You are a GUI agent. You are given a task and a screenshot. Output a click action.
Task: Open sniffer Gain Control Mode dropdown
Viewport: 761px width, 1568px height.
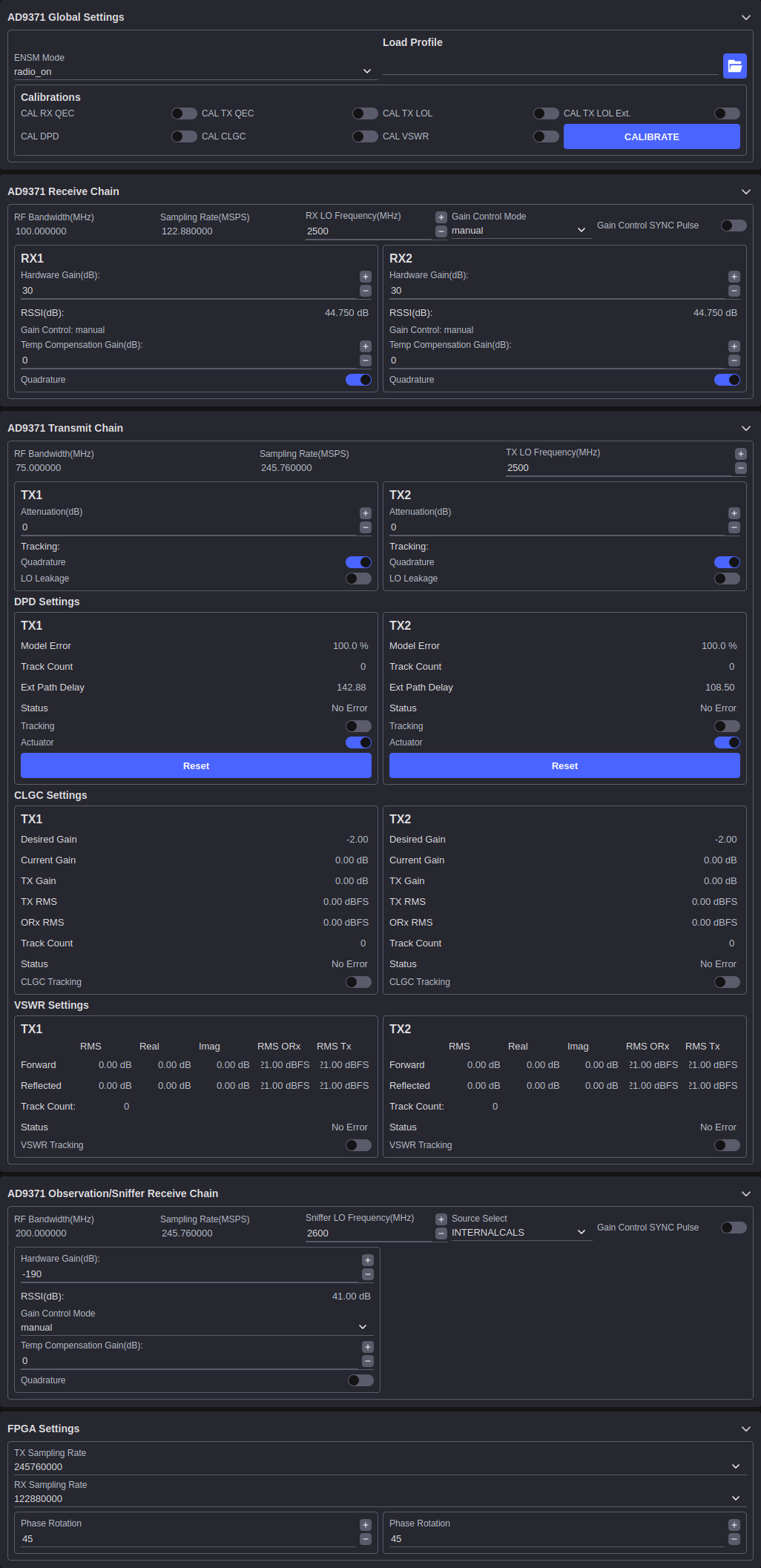(x=197, y=1328)
